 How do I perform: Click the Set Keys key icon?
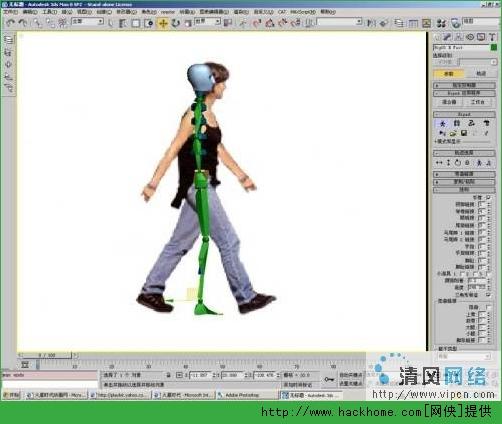coord(329,379)
